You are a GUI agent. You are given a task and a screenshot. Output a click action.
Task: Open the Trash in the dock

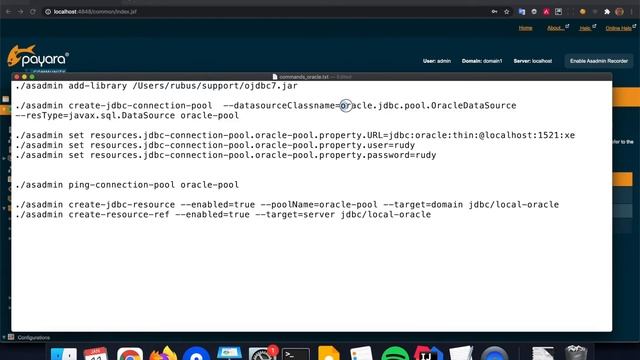[x=576, y=353]
